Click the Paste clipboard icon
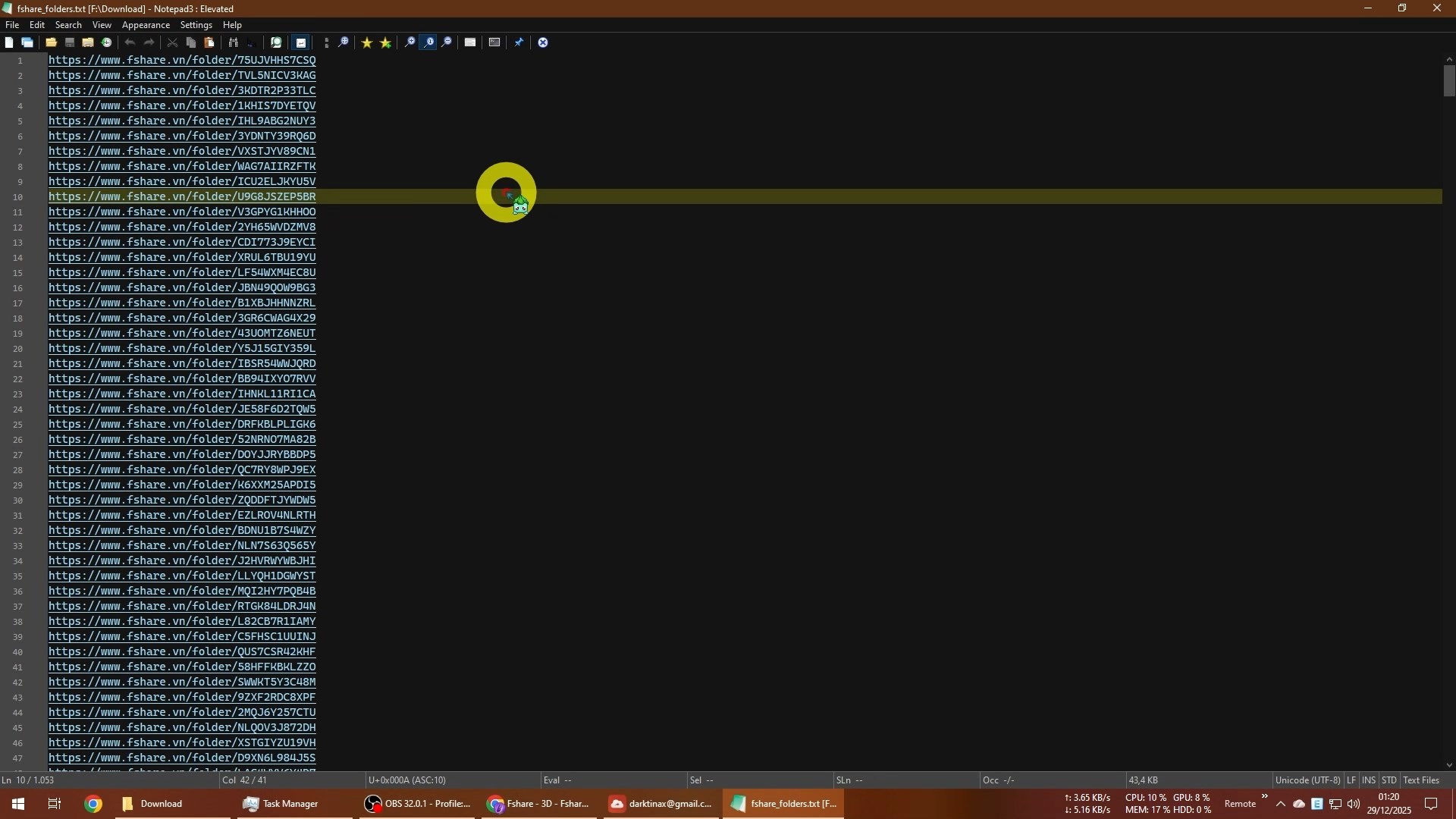 tap(210, 42)
